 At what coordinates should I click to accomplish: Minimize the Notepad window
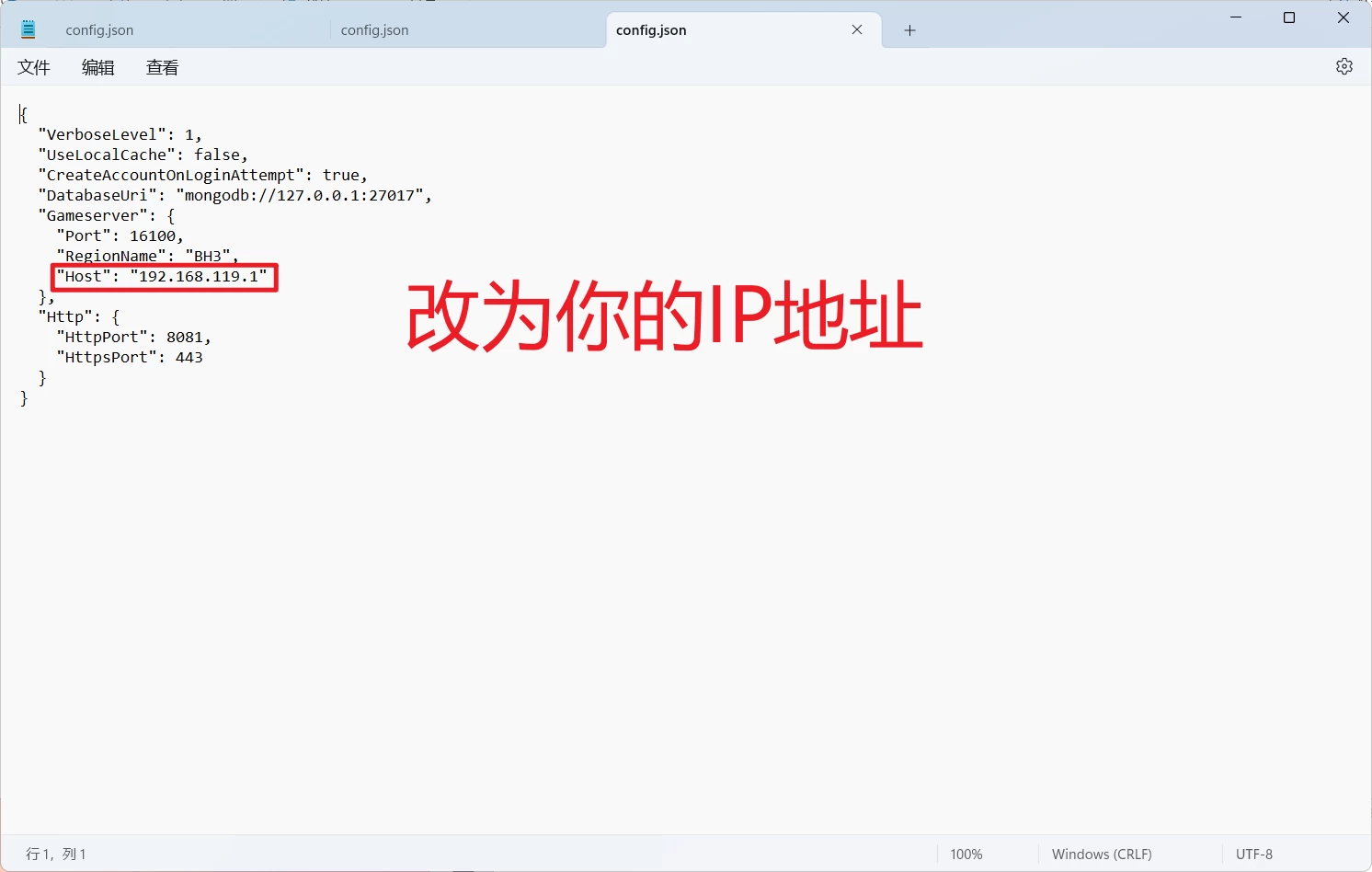[1236, 17]
